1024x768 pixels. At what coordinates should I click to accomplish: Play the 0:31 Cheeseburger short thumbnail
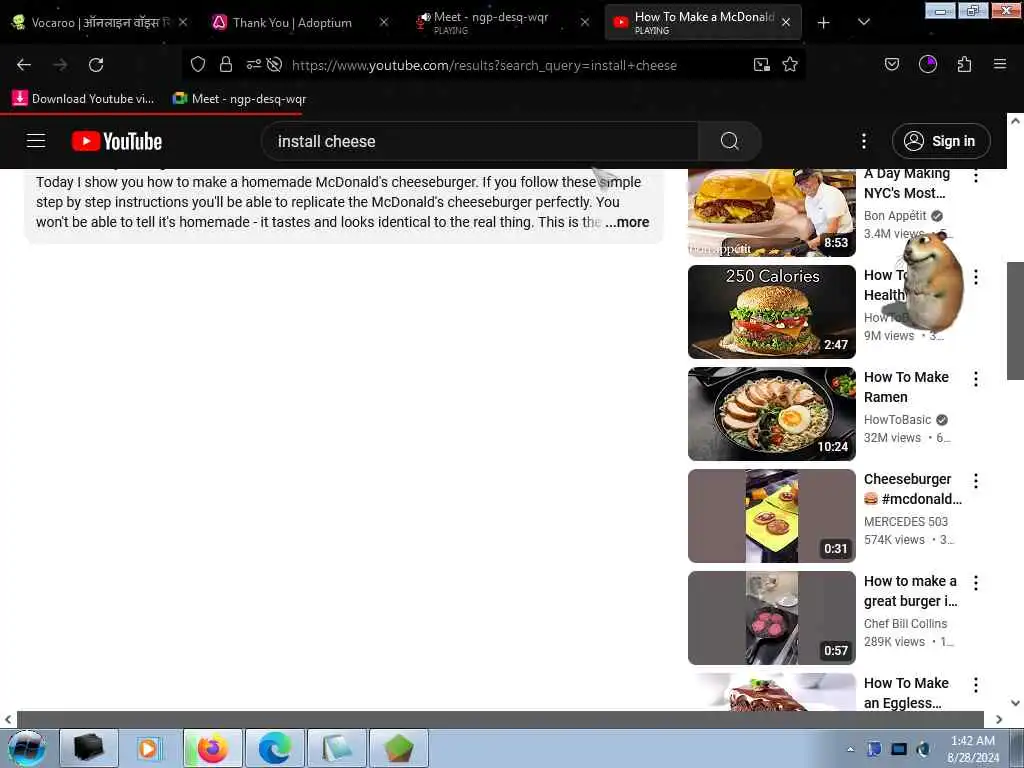pyautogui.click(x=771, y=516)
